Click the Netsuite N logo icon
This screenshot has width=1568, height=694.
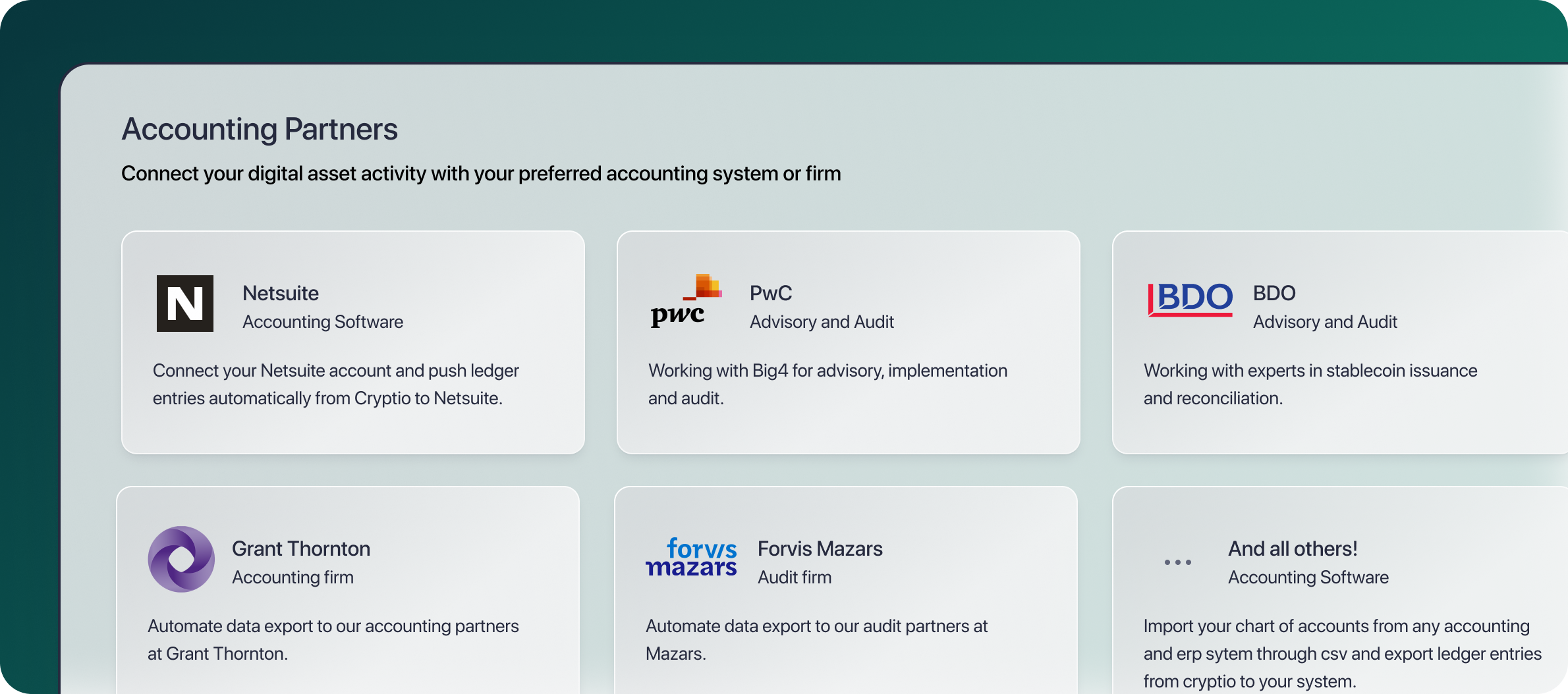[185, 304]
